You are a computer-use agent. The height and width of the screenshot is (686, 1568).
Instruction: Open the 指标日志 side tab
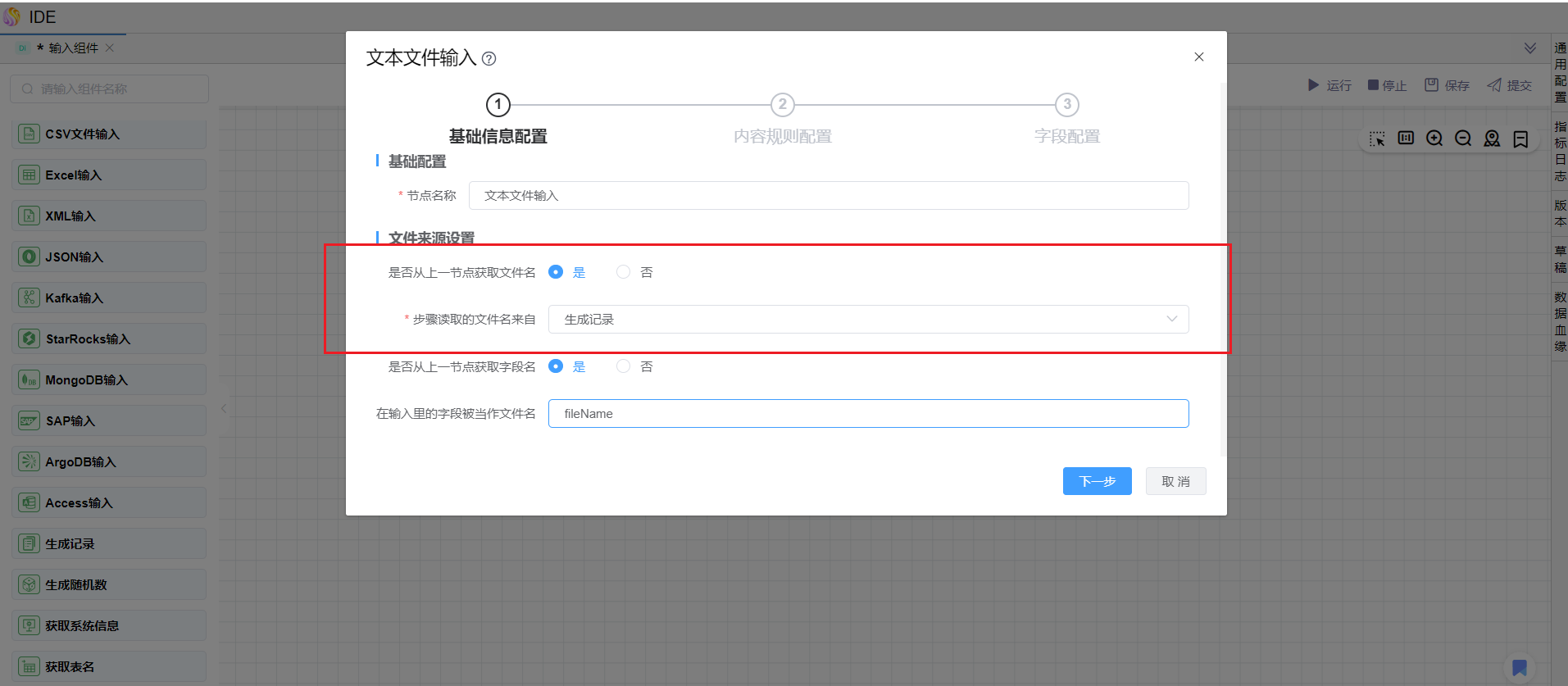click(1560, 151)
